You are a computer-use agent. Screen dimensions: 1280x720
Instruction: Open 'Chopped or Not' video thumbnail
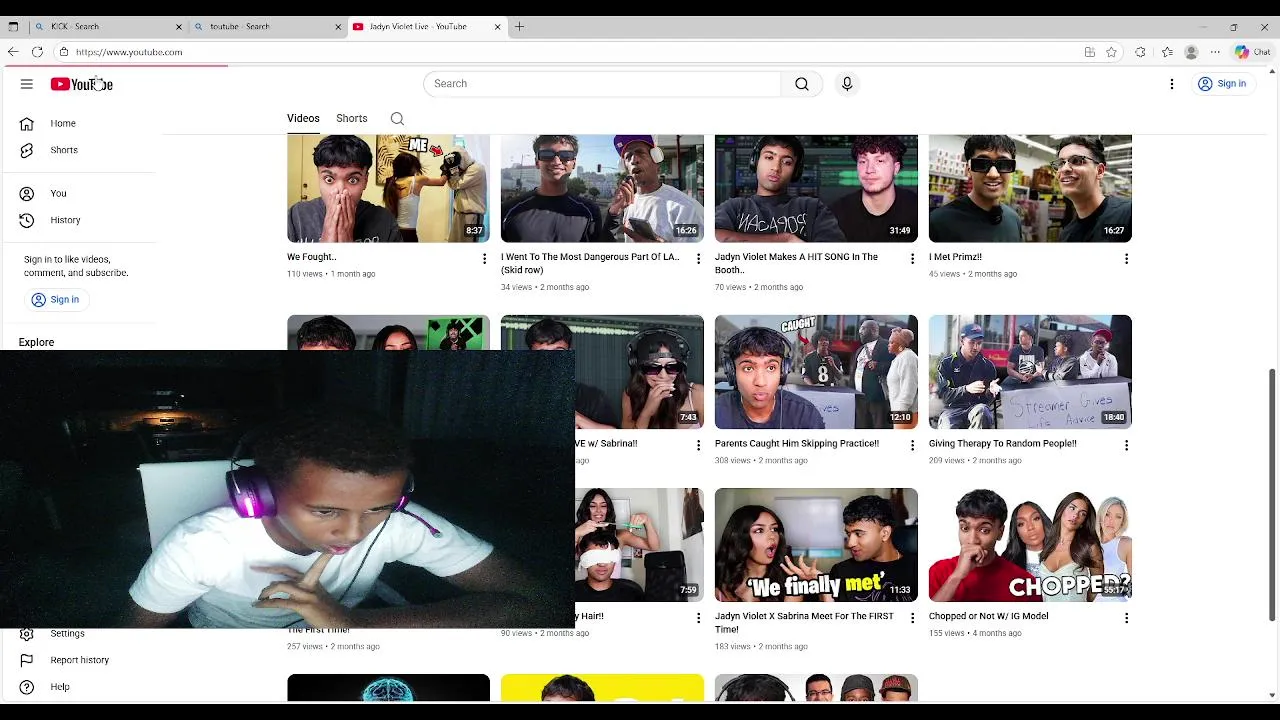coord(1030,545)
